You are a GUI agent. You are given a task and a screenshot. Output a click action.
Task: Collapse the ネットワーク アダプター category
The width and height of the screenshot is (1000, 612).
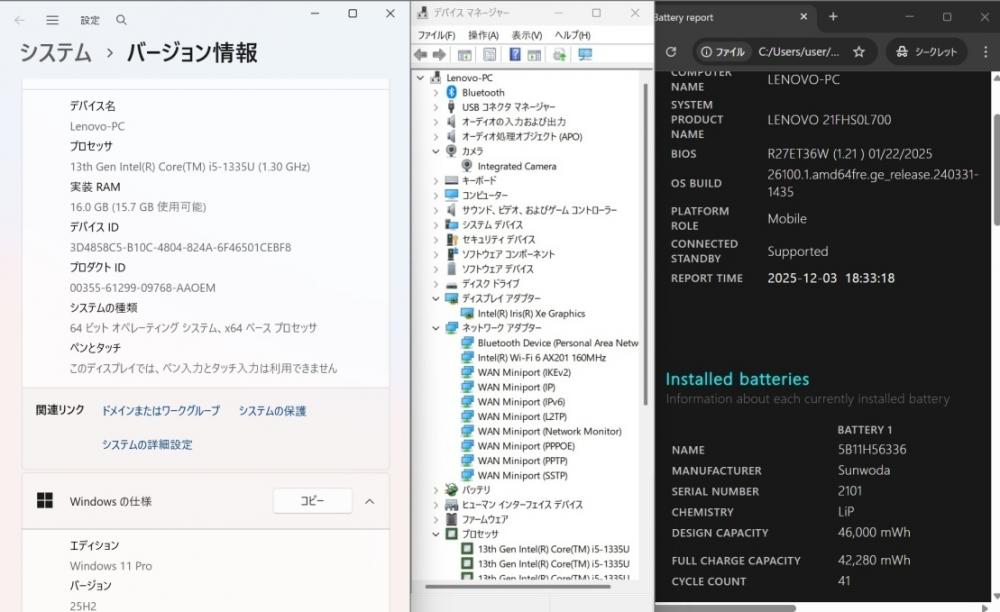[x=436, y=328]
